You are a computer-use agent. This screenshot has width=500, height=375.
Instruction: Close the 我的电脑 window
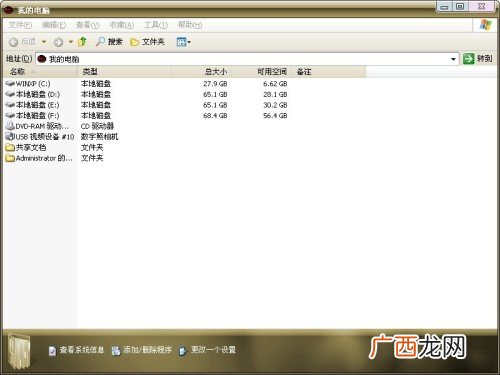[481, 6]
